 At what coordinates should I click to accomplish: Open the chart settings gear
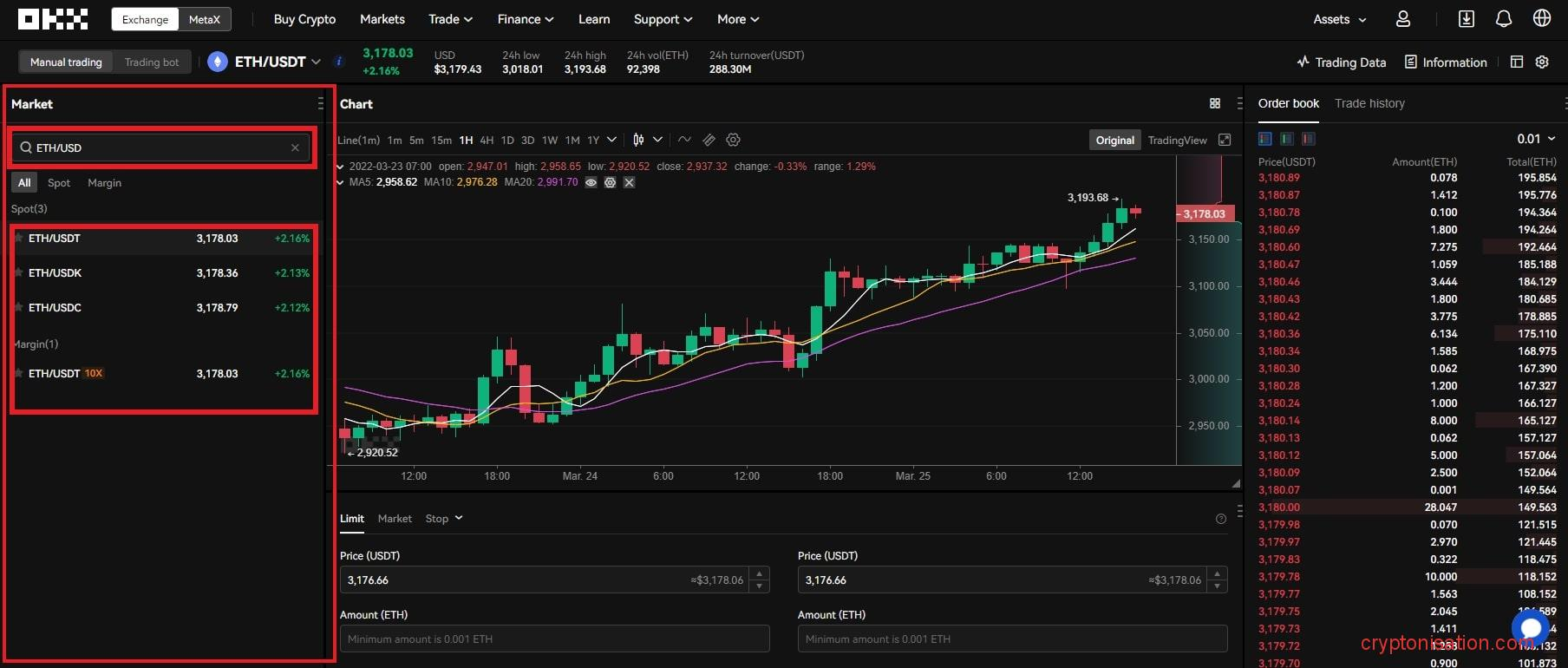click(x=733, y=140)
